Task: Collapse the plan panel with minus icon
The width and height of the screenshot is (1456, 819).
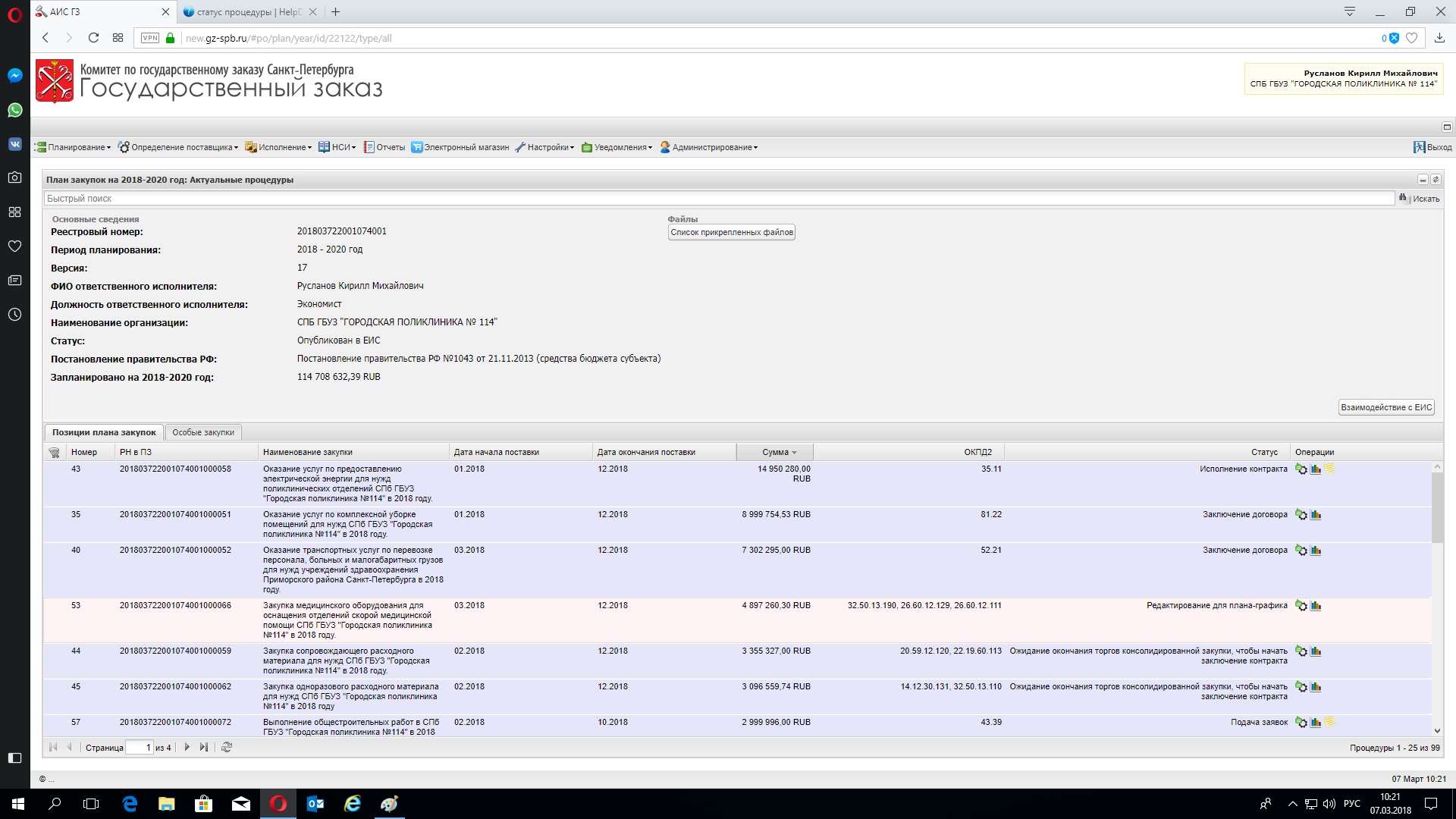Action: coord(1422,180)
